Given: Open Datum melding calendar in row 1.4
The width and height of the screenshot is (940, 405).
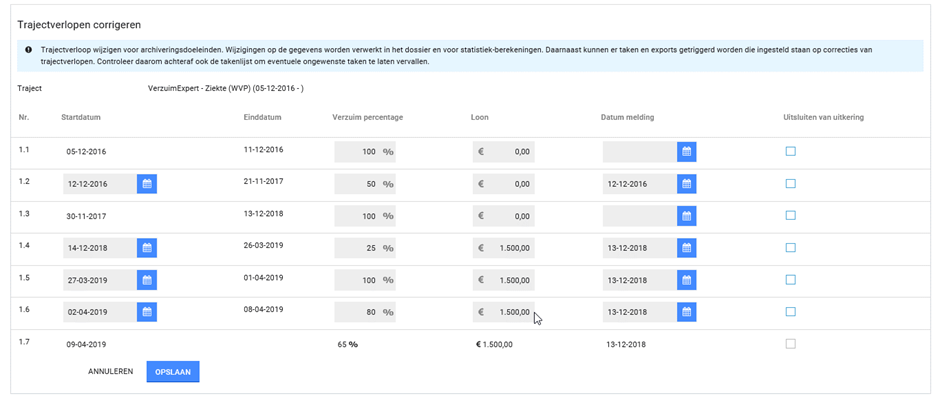Looking at the screenshot, I should [686, 248].
